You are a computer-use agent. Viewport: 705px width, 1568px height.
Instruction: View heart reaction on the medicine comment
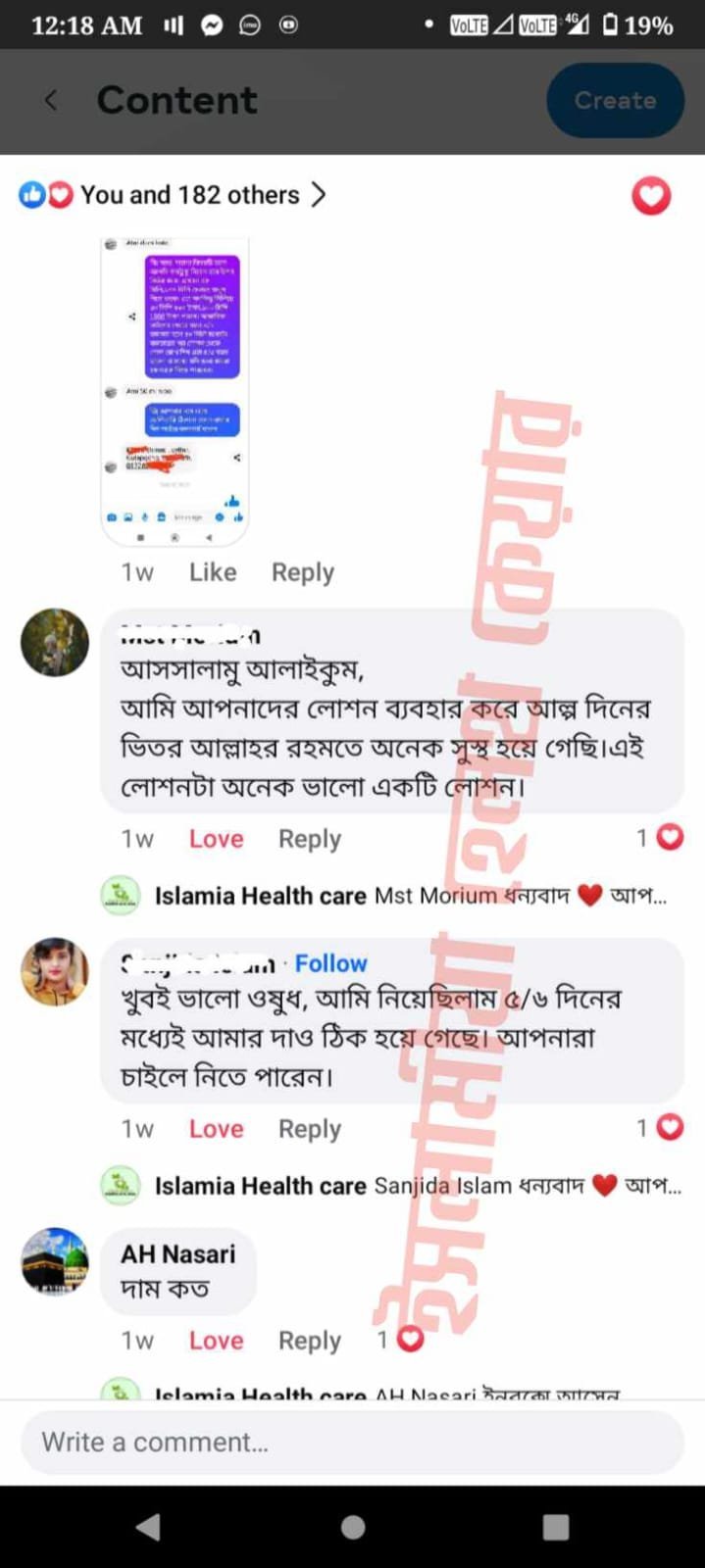pyautogui.click(x=659, y=1127)
